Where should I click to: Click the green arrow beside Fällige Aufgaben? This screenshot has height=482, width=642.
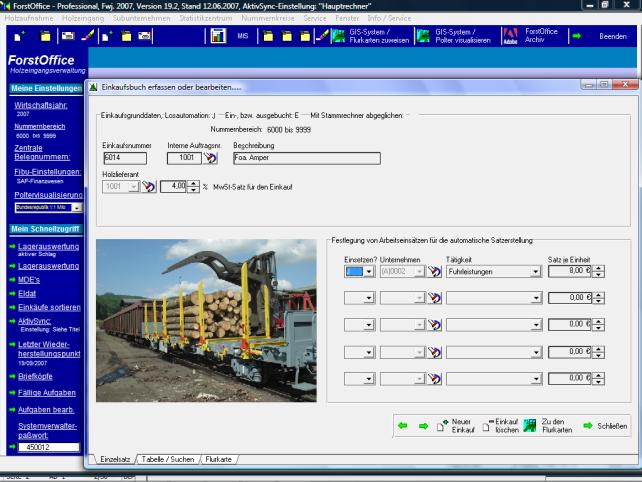tap(12, 393)
